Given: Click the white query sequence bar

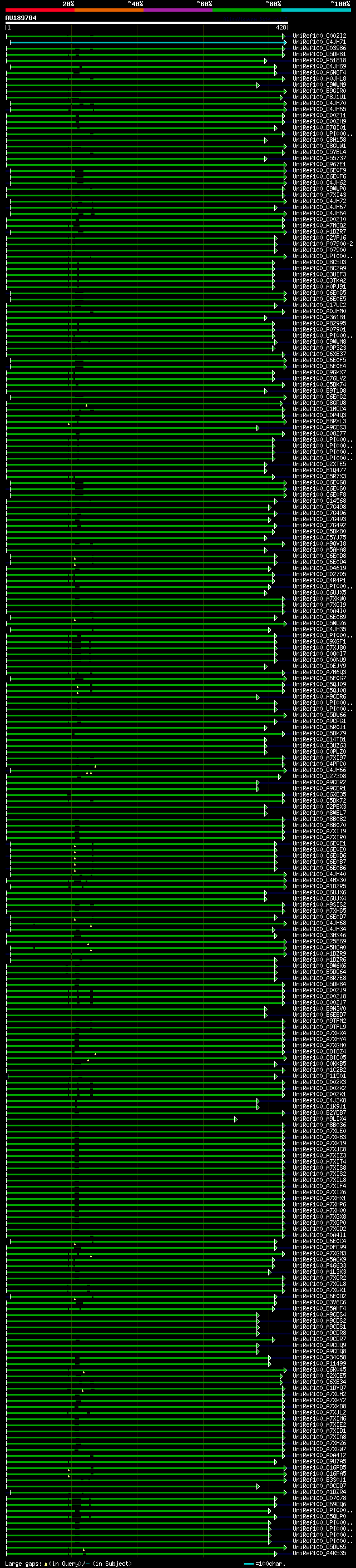Looking at the screenshot, I should click(x=147, y=23).
